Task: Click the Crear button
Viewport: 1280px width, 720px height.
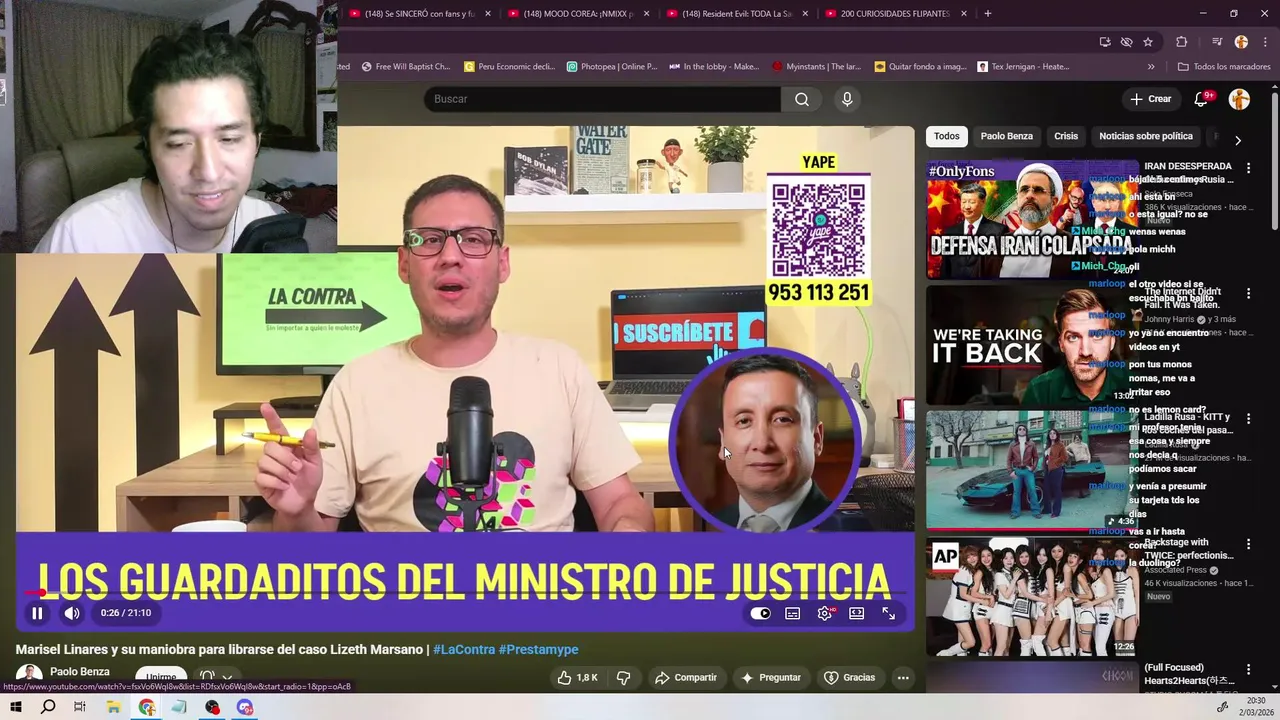Action: 1150,99
